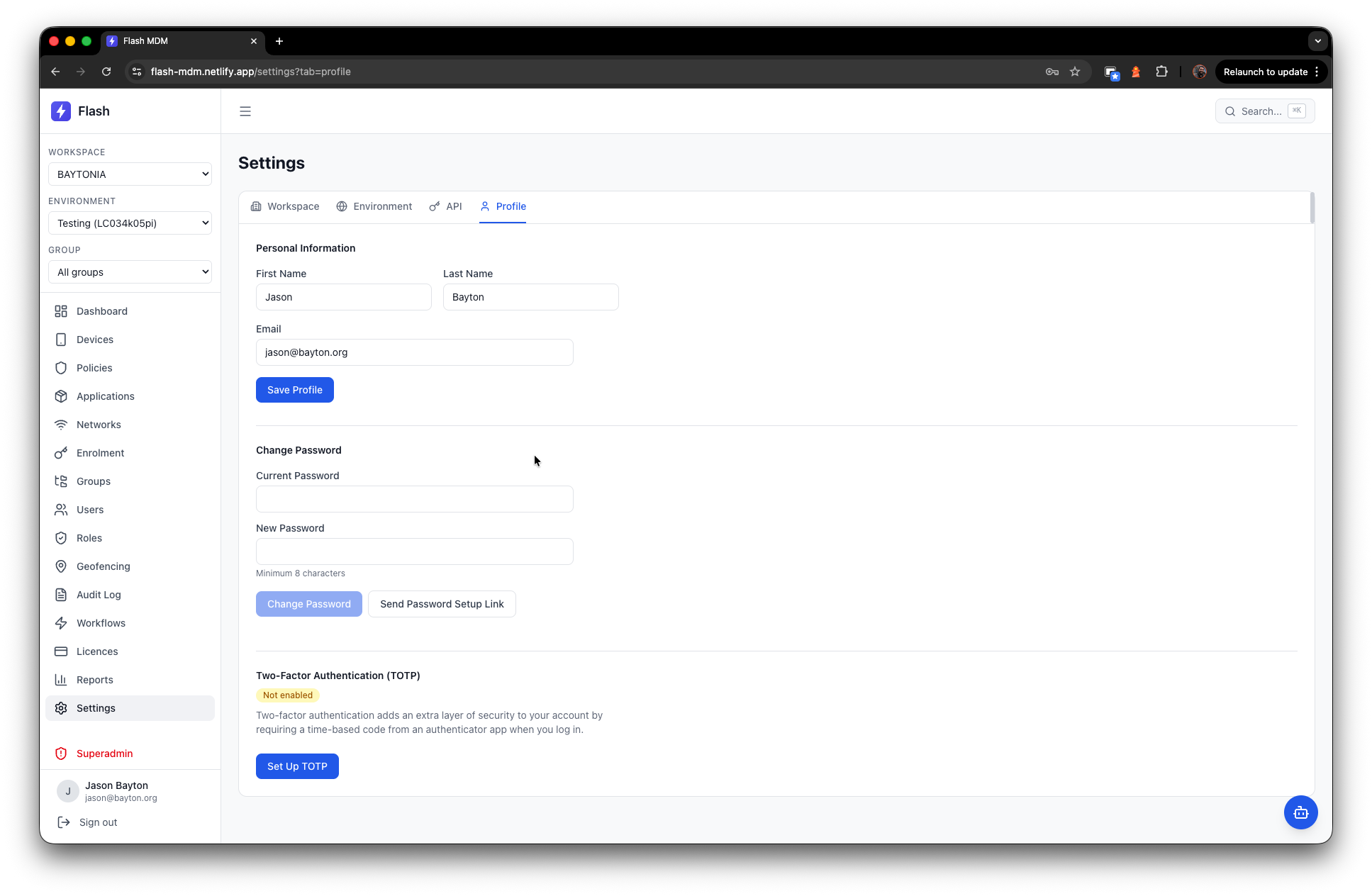The width and height of the screenshot is (1372, 896).
Task: Open the browser extensions puzzle icon
Action: (x=1161, y=72)
